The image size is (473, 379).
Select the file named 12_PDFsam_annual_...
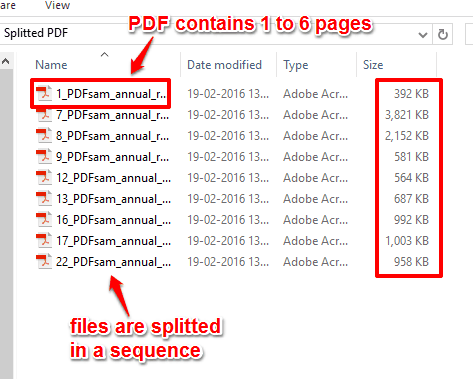[x=113, y=178]
